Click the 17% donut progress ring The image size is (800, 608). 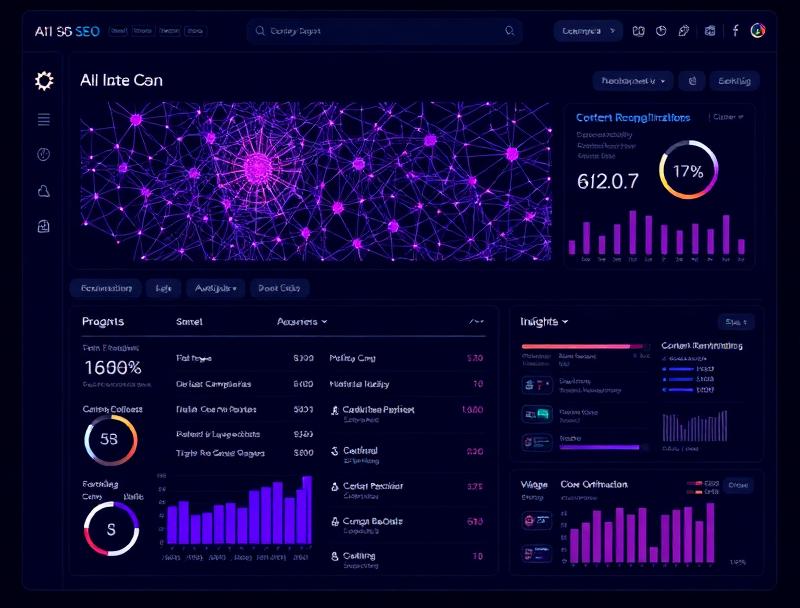tap(687, 171)
